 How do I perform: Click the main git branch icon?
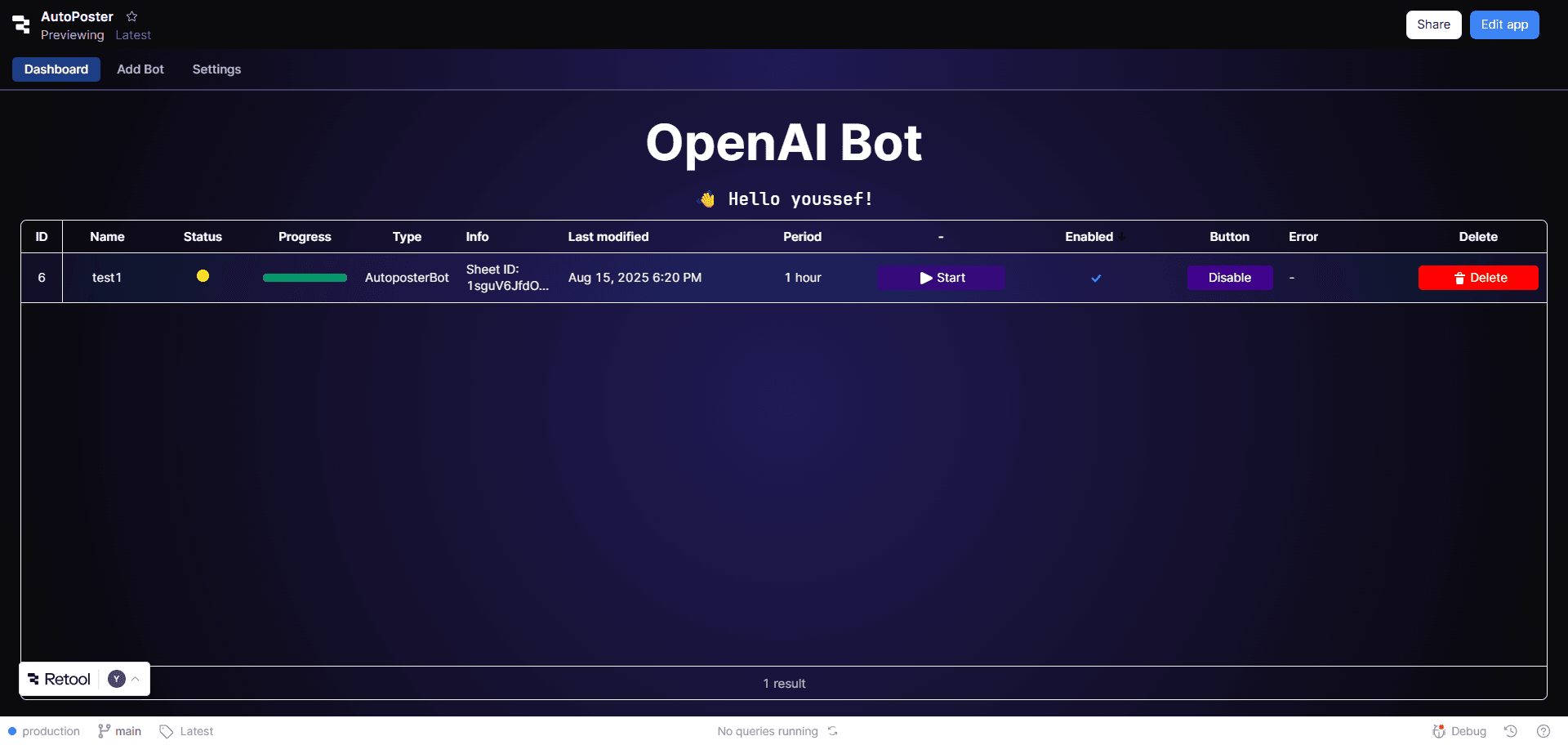click(x=105, y=731)
